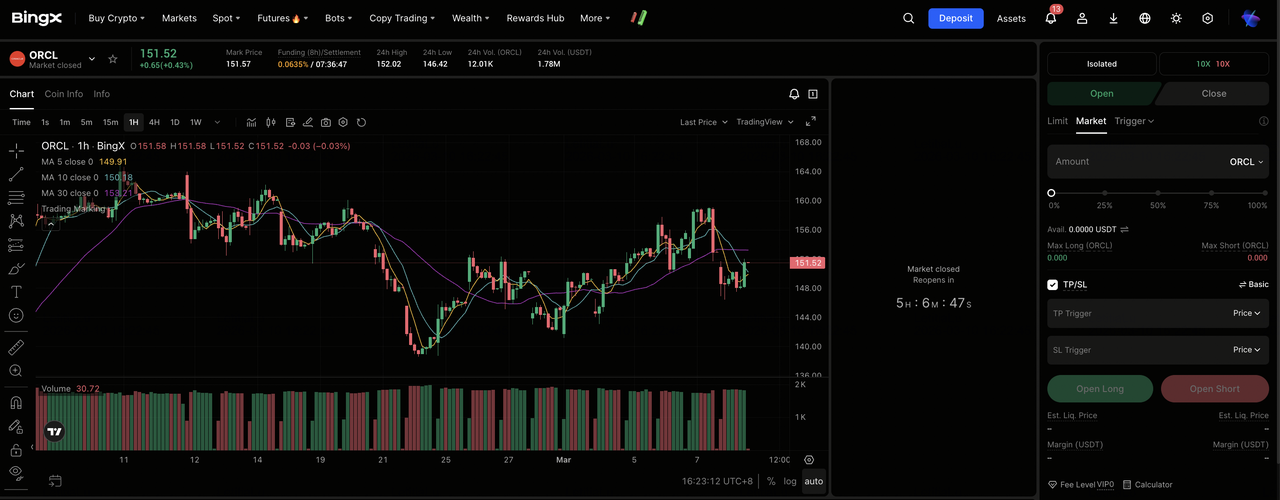Select the ruler measure tool
Screen dimensions: 1280x500
click(16, 348)
